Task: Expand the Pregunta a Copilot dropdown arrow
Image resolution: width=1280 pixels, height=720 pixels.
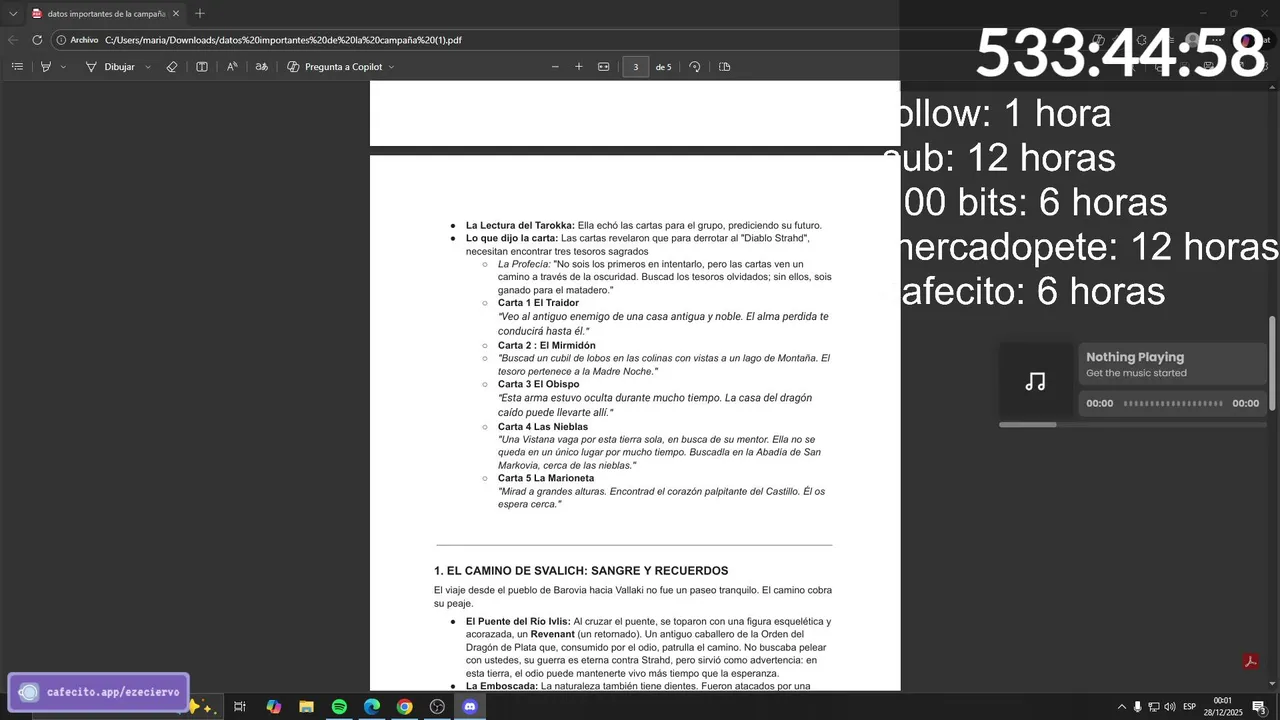Action: click(x=391, y=67)
